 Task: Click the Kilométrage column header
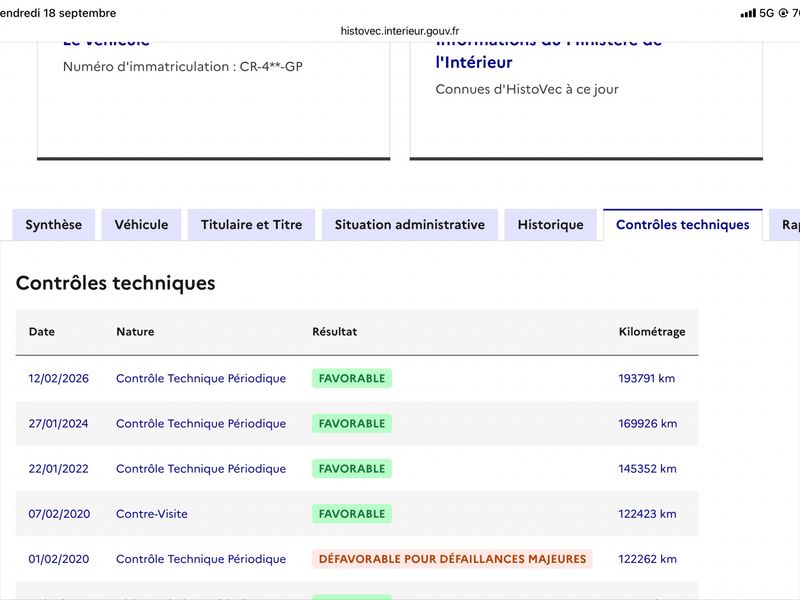pos(652,332)
